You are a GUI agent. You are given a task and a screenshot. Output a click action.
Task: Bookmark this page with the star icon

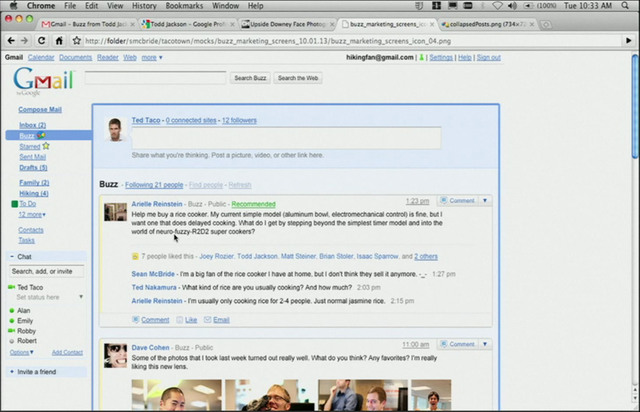pos(76,41)
